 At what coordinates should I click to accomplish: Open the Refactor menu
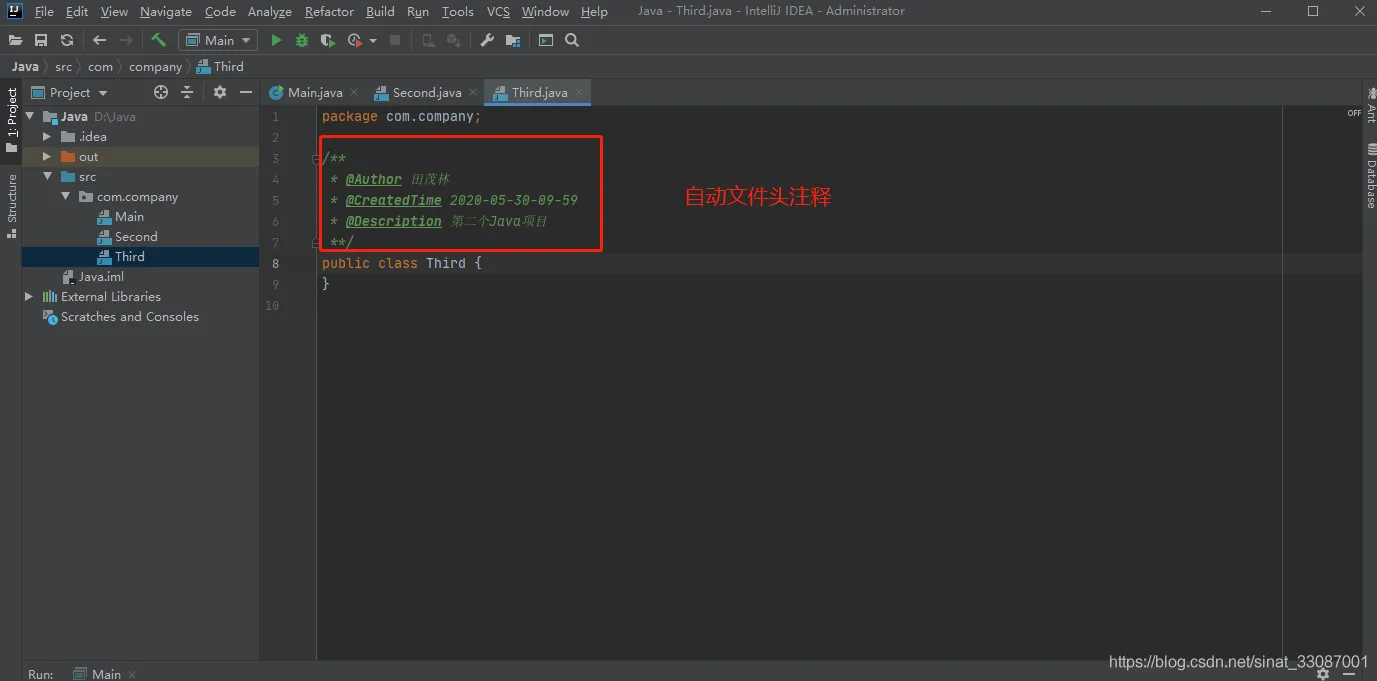tap(329, 11)
